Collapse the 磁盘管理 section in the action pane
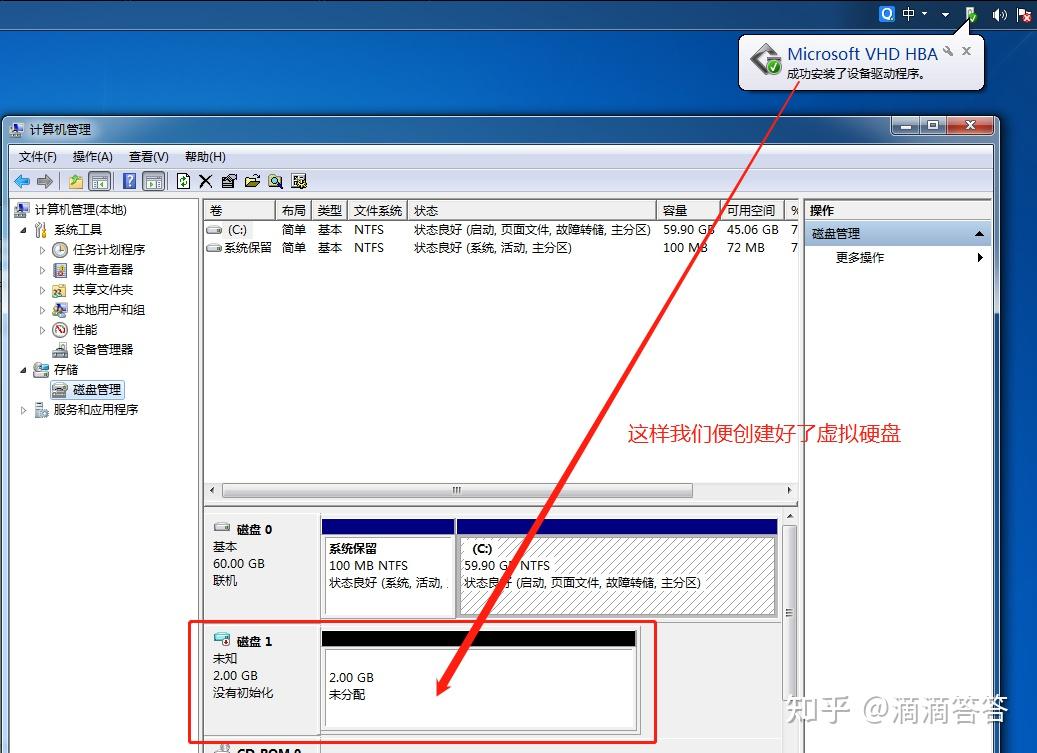 (x=979, y=232)
